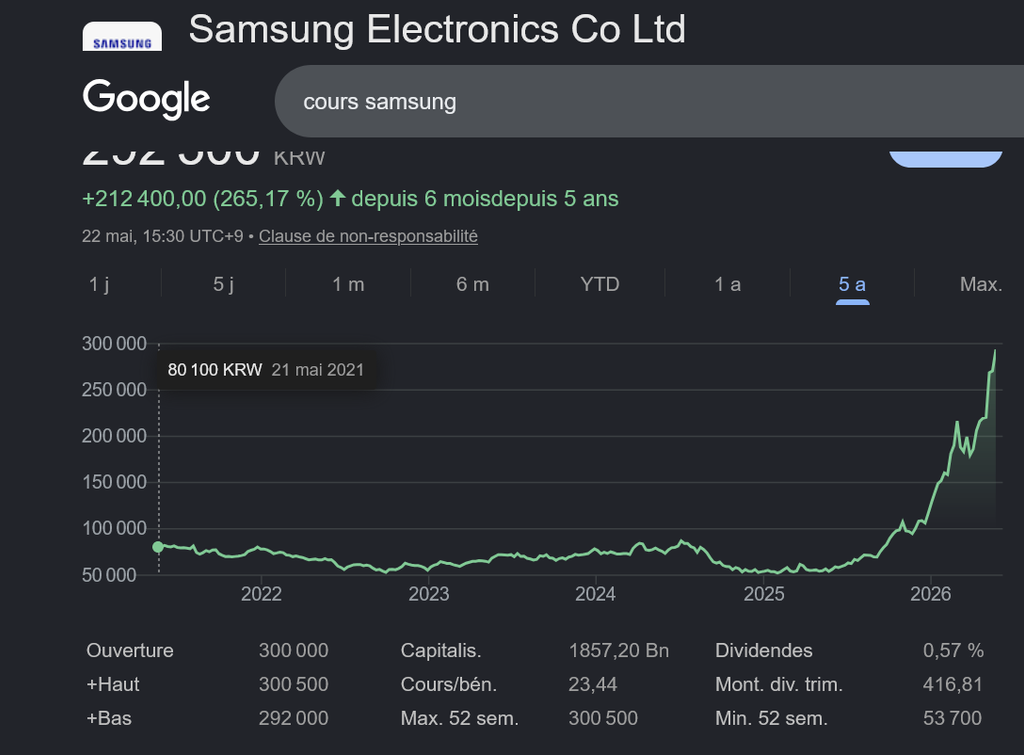Show the 1 a chart range

(x=727, y=284)
